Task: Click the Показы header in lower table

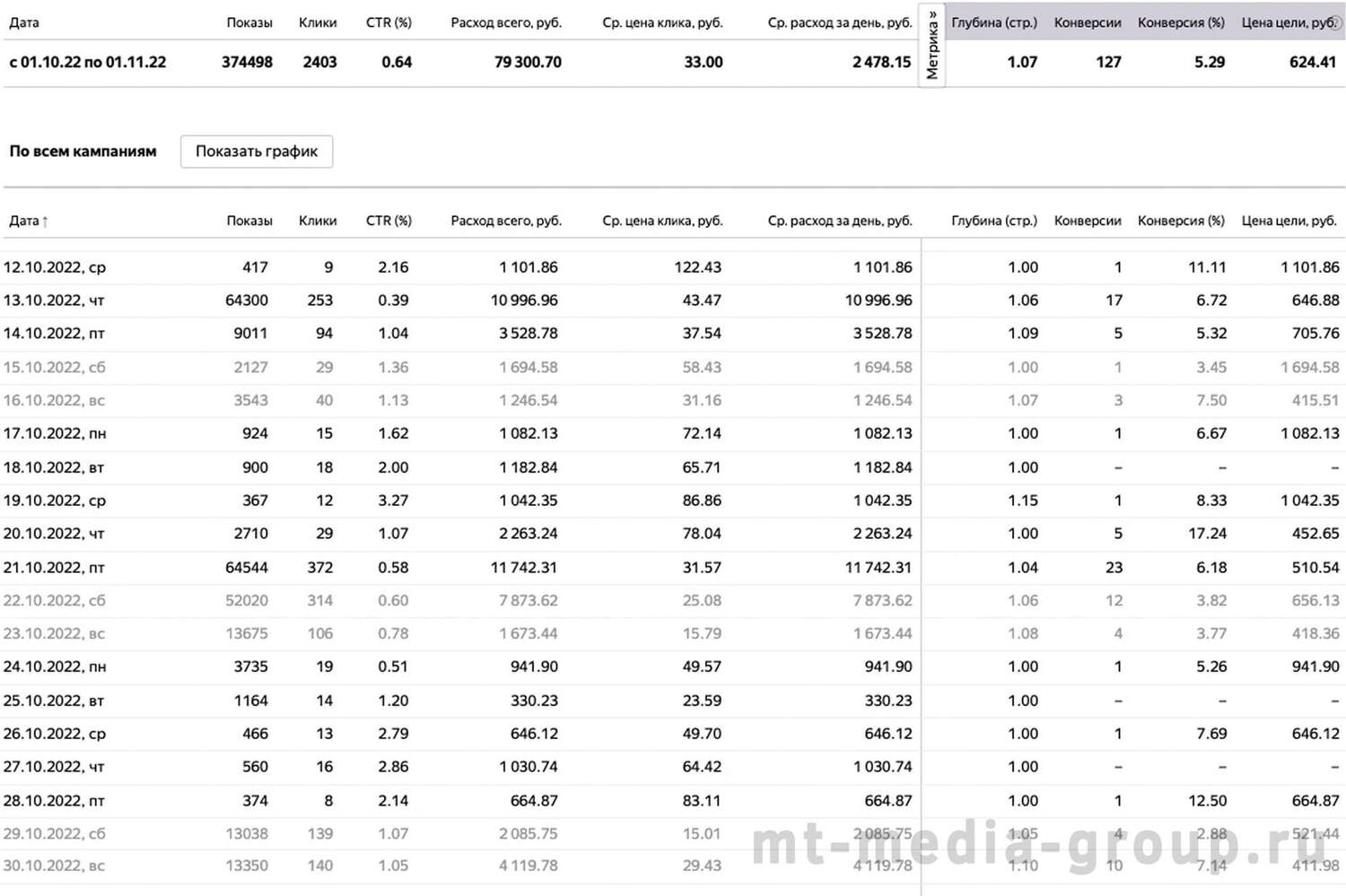Action: point(249,221)
